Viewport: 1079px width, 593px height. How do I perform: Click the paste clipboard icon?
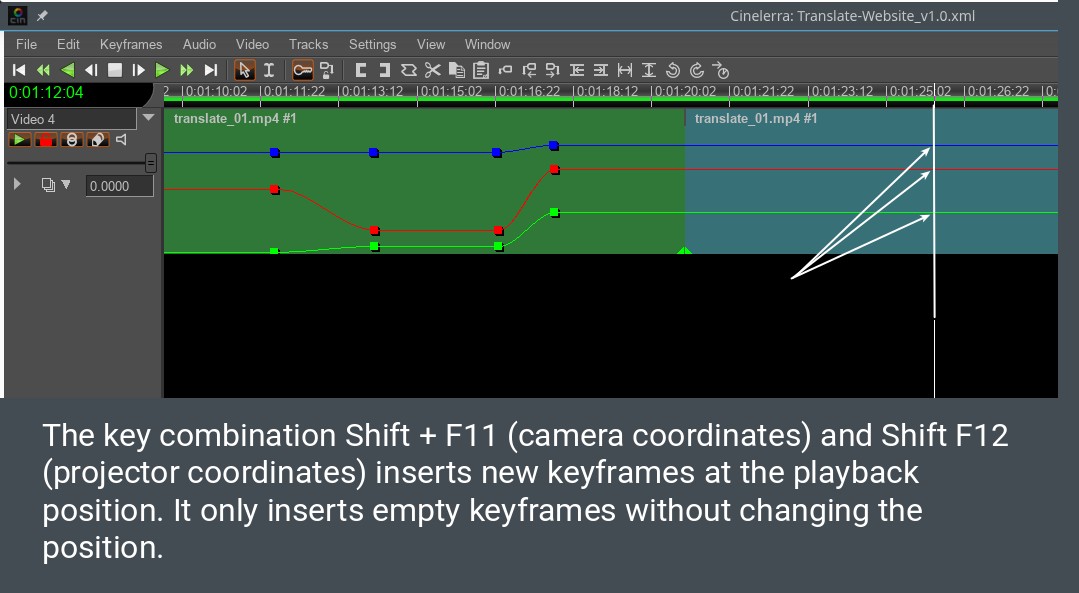pos(481,70)
